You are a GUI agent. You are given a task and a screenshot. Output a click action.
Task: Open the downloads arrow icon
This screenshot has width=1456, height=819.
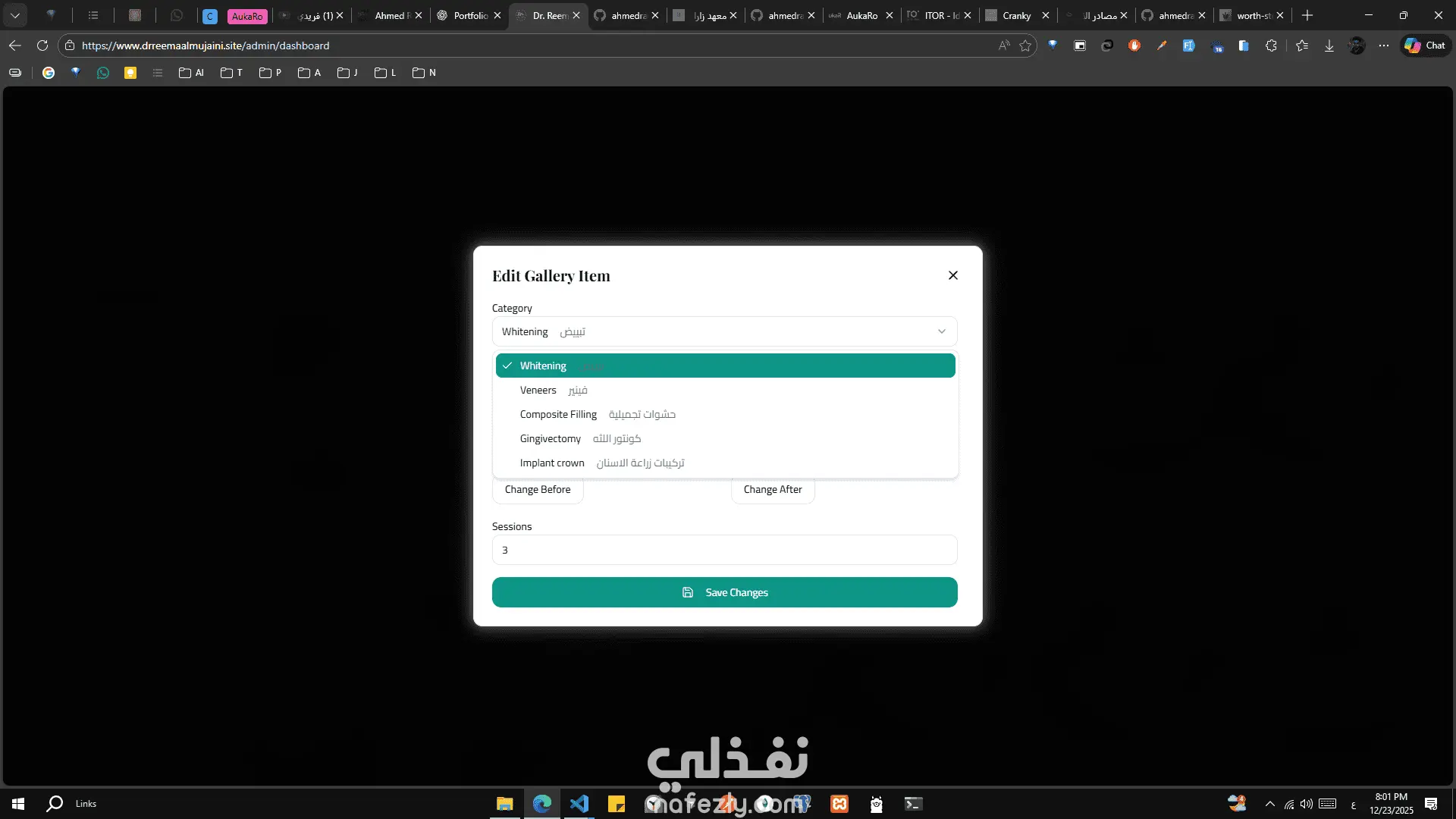(1329, 45)
